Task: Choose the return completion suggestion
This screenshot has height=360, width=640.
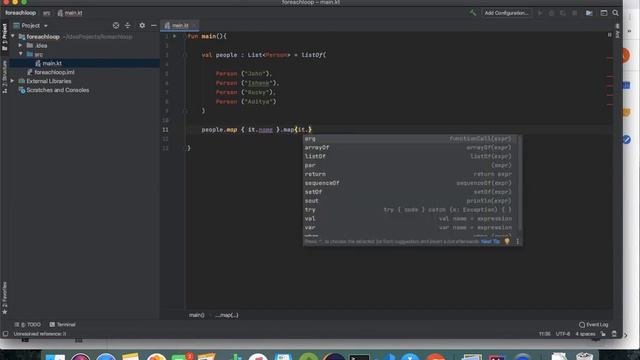Action: pos(410,174)
